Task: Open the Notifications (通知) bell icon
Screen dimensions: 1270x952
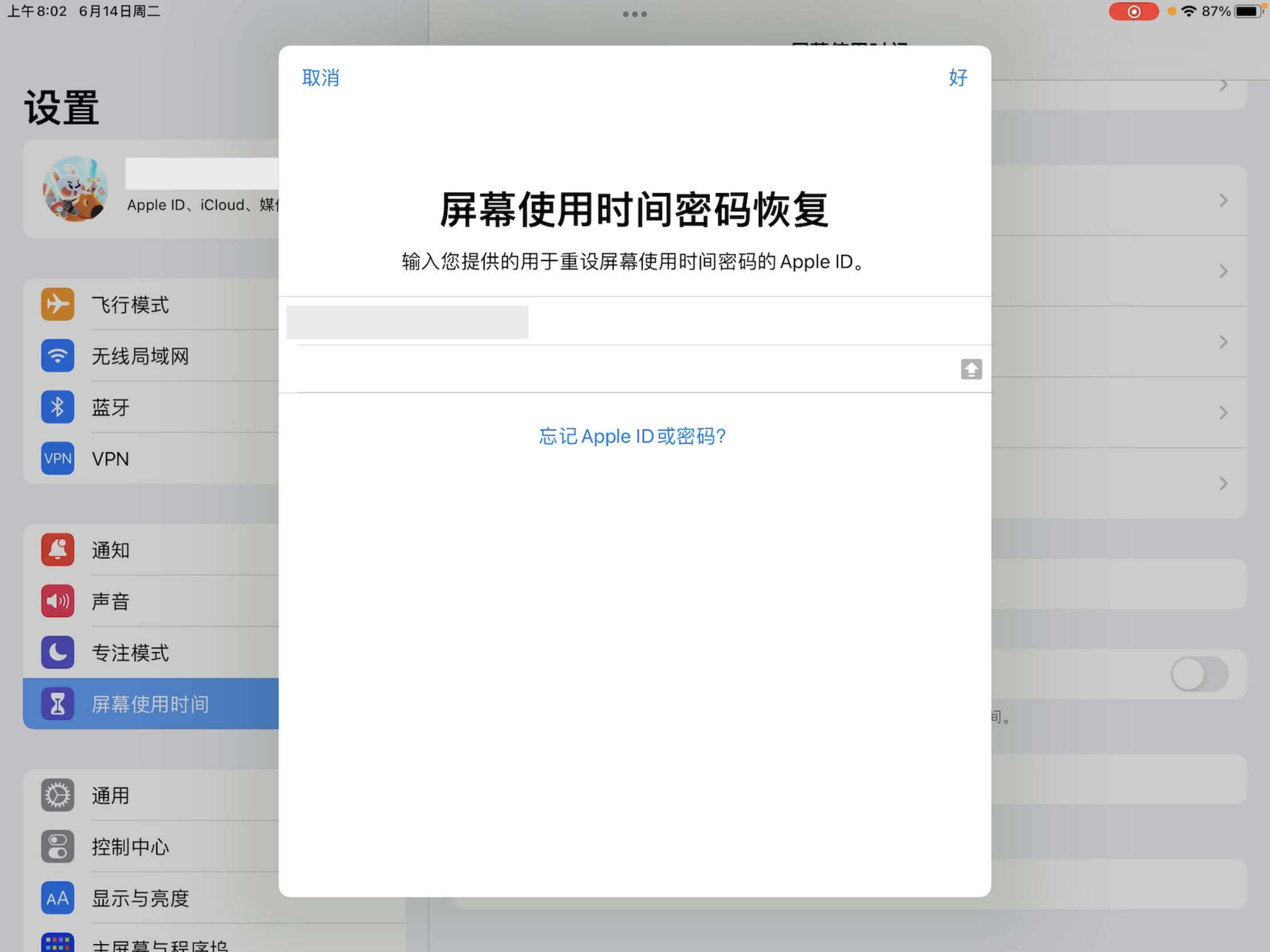Action: pyautogui.click(x=58, y=550)
